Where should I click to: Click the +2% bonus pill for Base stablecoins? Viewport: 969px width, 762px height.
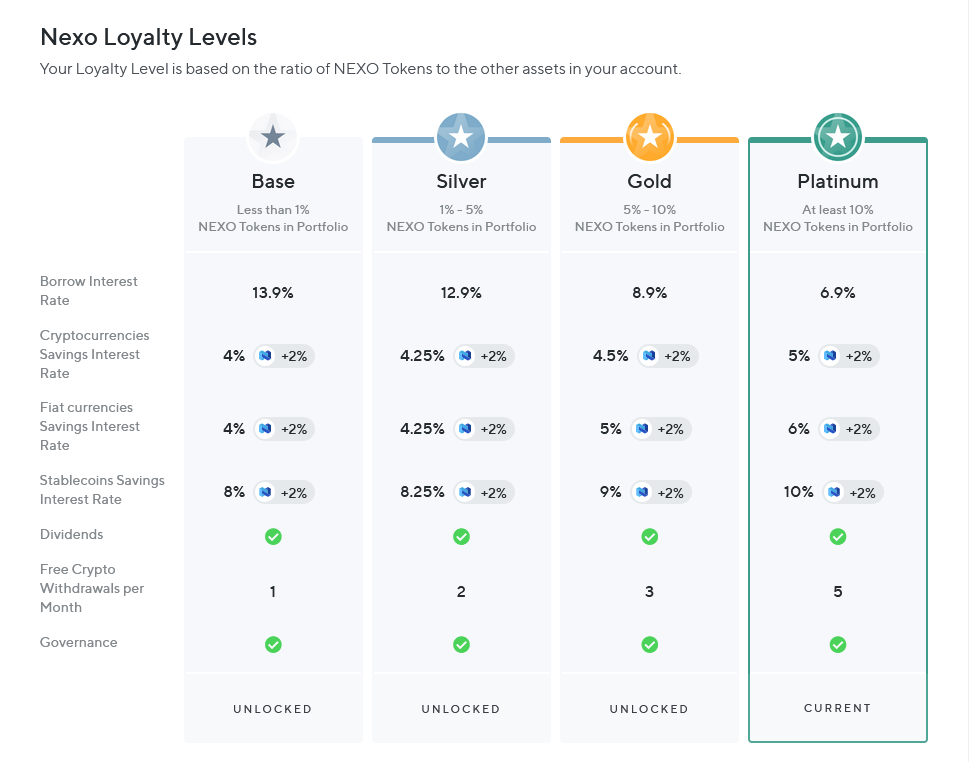tap(284, 493)
